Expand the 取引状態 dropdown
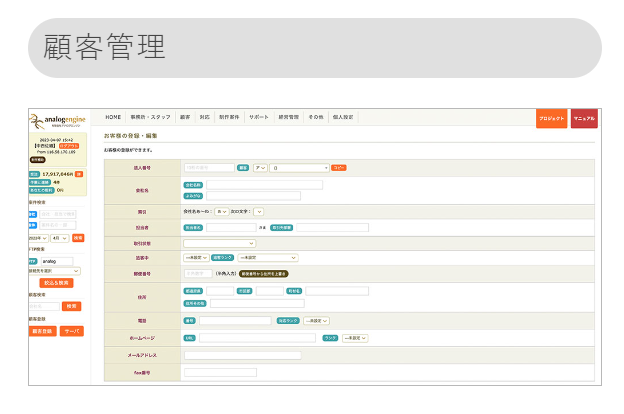This screenshot has width=624, height=414. click(219, 243)
